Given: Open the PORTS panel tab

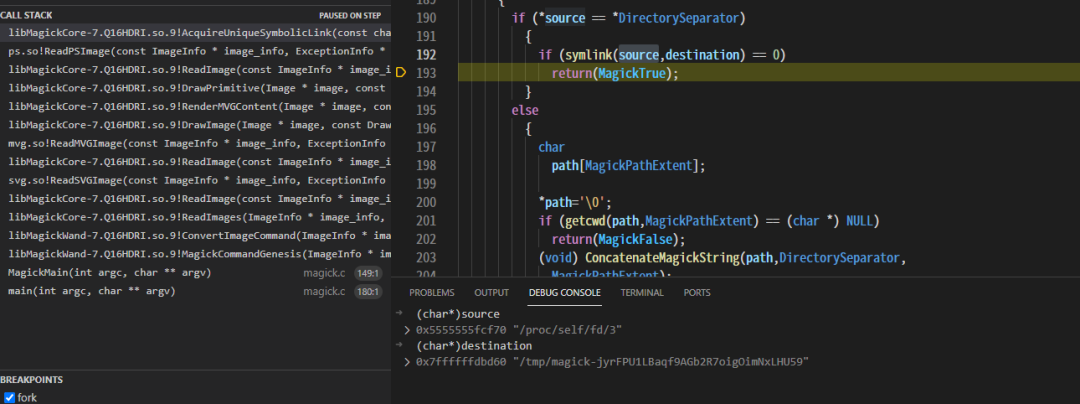Looking at the screenshot, I should [697, 293].
